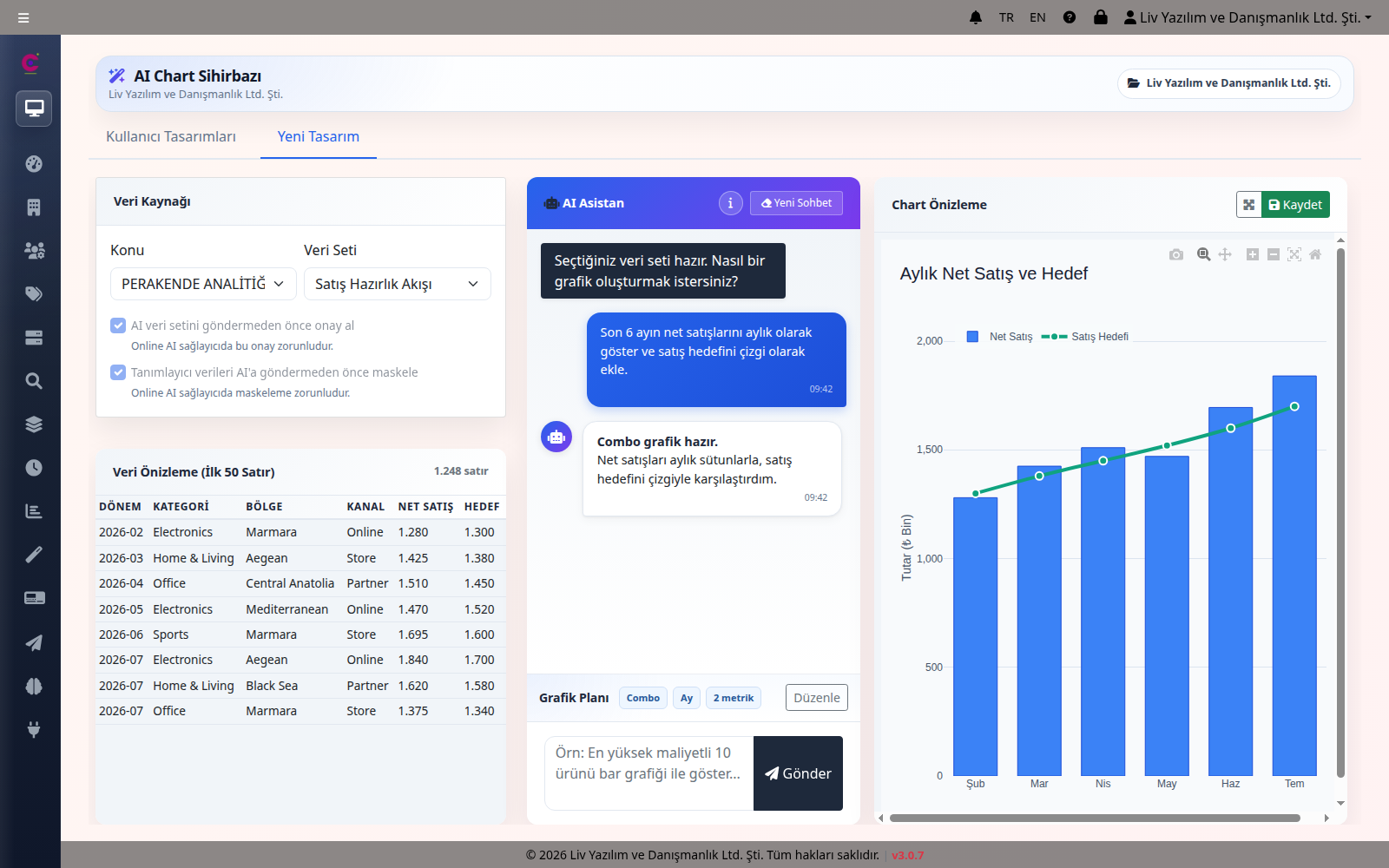This screenshot has height=868, width=1389.
Task: Open the sidebar search icon
Action: pyautogui.click(x=34, y=381)
